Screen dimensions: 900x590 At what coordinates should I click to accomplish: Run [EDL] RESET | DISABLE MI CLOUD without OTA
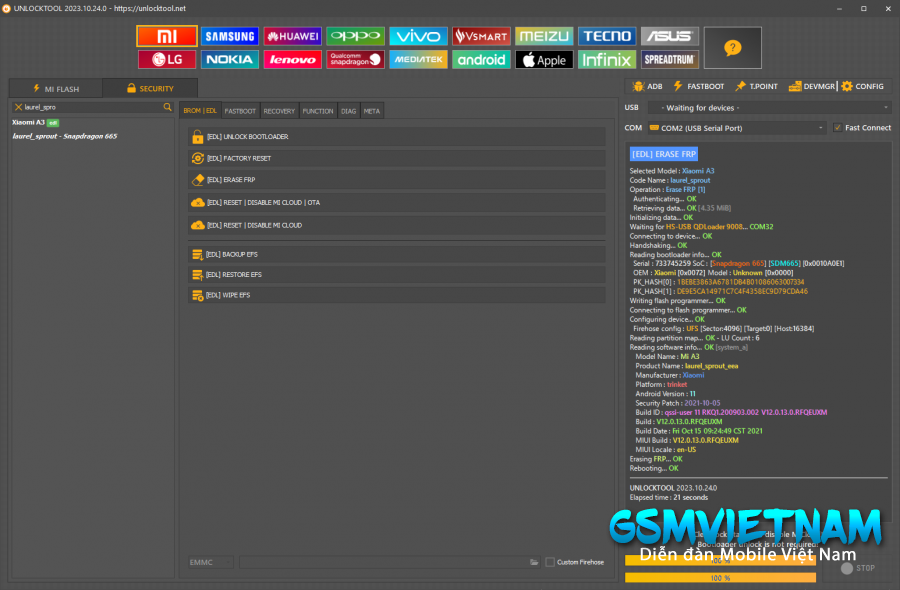[397, 226]
